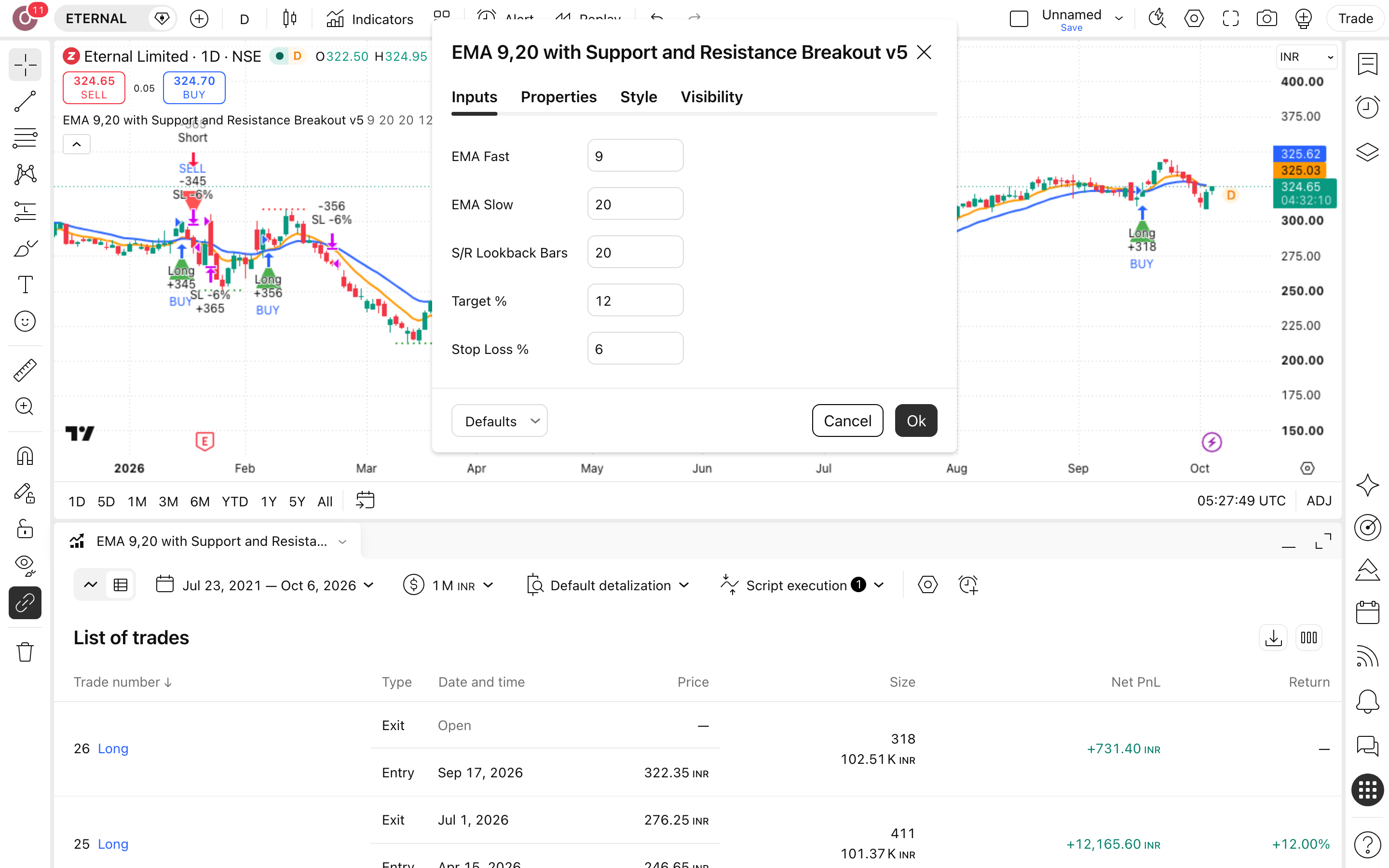Screen dimensions: 1389x868
Task: Switch to strategy overview chart view
Action: [x=91, y=585]
